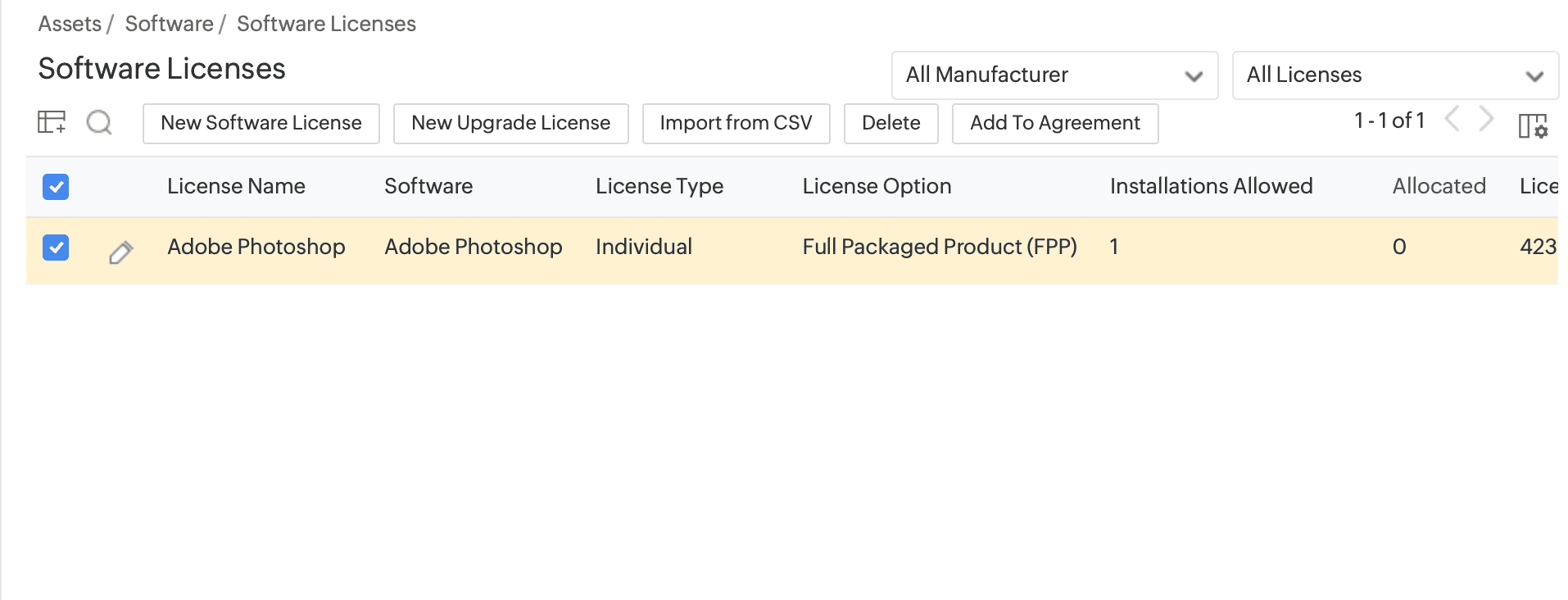The height and width of the screenshot is (600, 1568).
Task: Toggle the select-all header checkbox
Action: 56,187
